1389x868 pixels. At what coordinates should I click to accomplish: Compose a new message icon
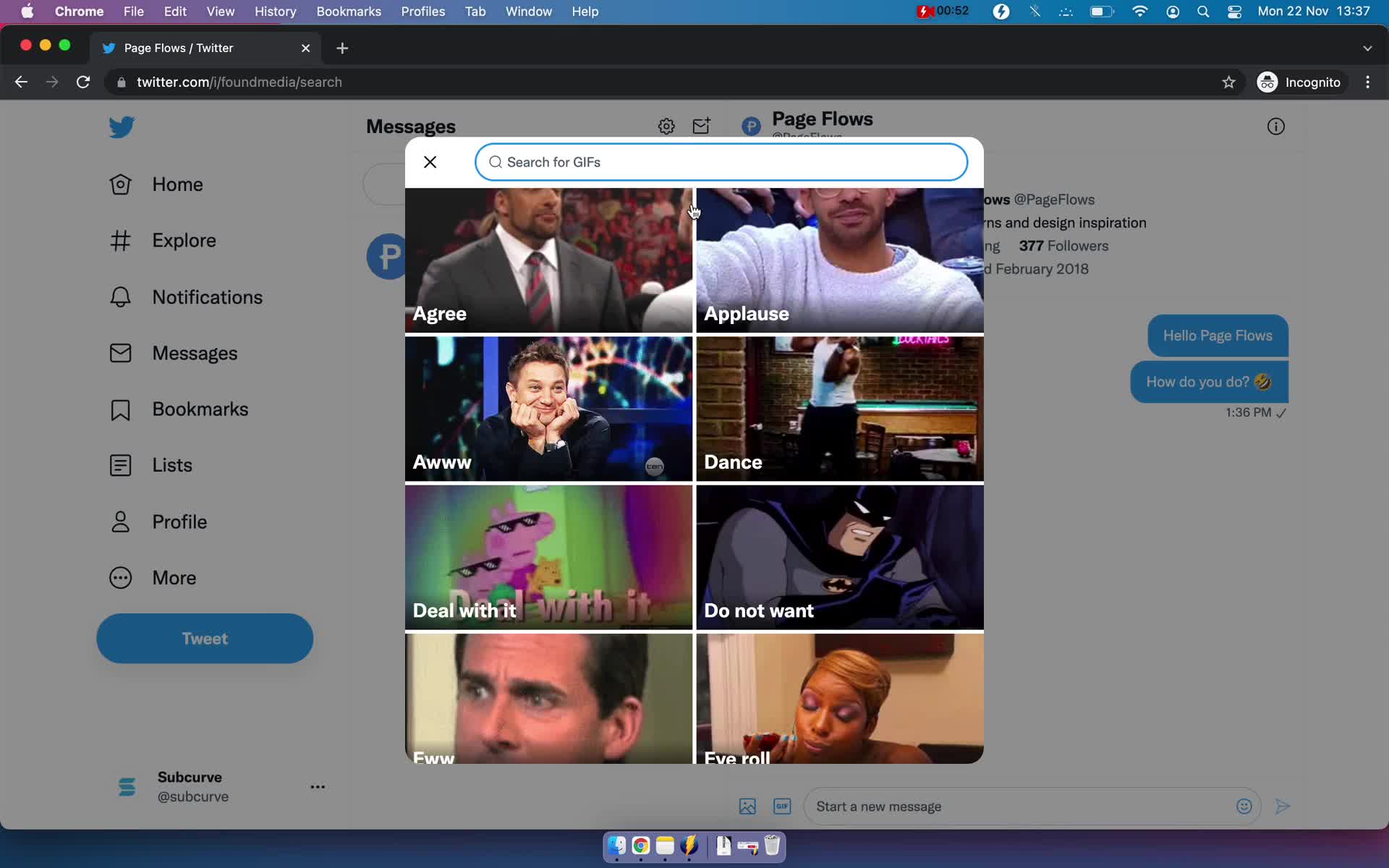(701, 127)
